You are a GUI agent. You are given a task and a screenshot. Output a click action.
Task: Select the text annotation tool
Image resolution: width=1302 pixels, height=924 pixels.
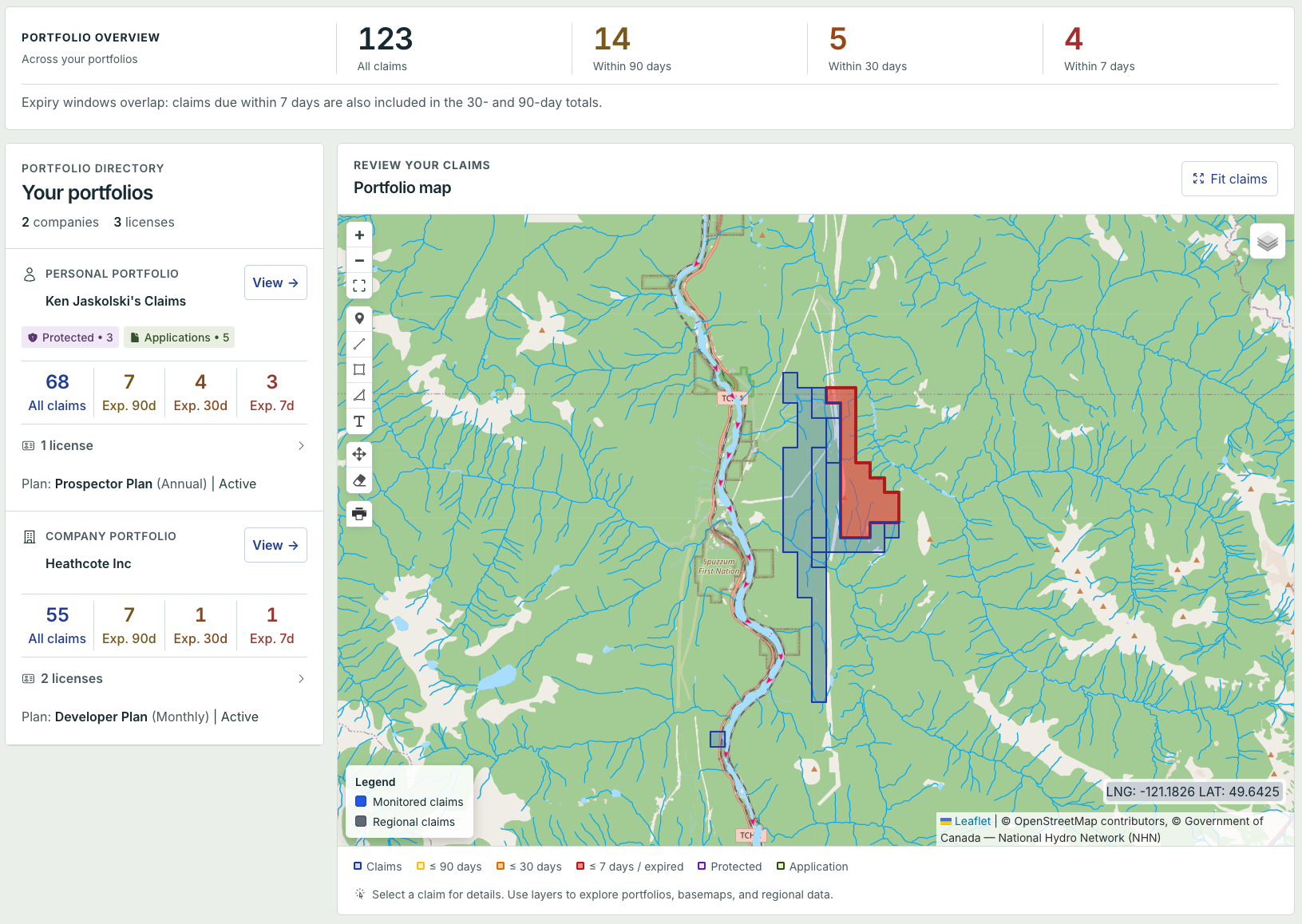359,421
